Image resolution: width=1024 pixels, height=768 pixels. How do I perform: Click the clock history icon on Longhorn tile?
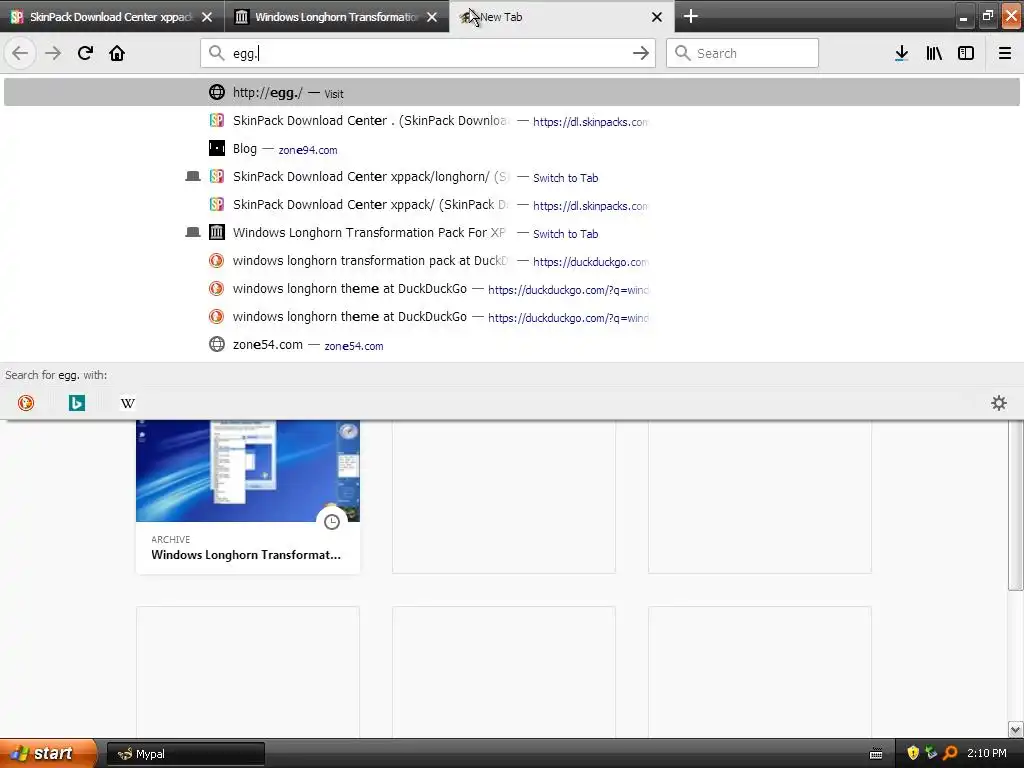332,522
